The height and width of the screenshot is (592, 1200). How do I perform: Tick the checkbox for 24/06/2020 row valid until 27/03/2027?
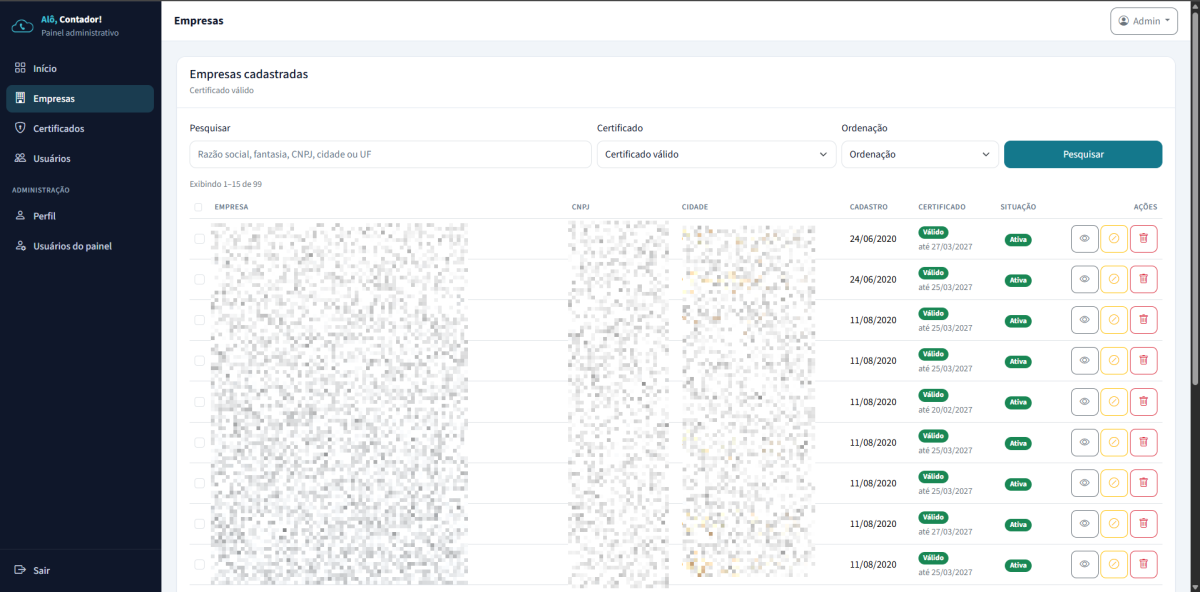tap(199, 239)
